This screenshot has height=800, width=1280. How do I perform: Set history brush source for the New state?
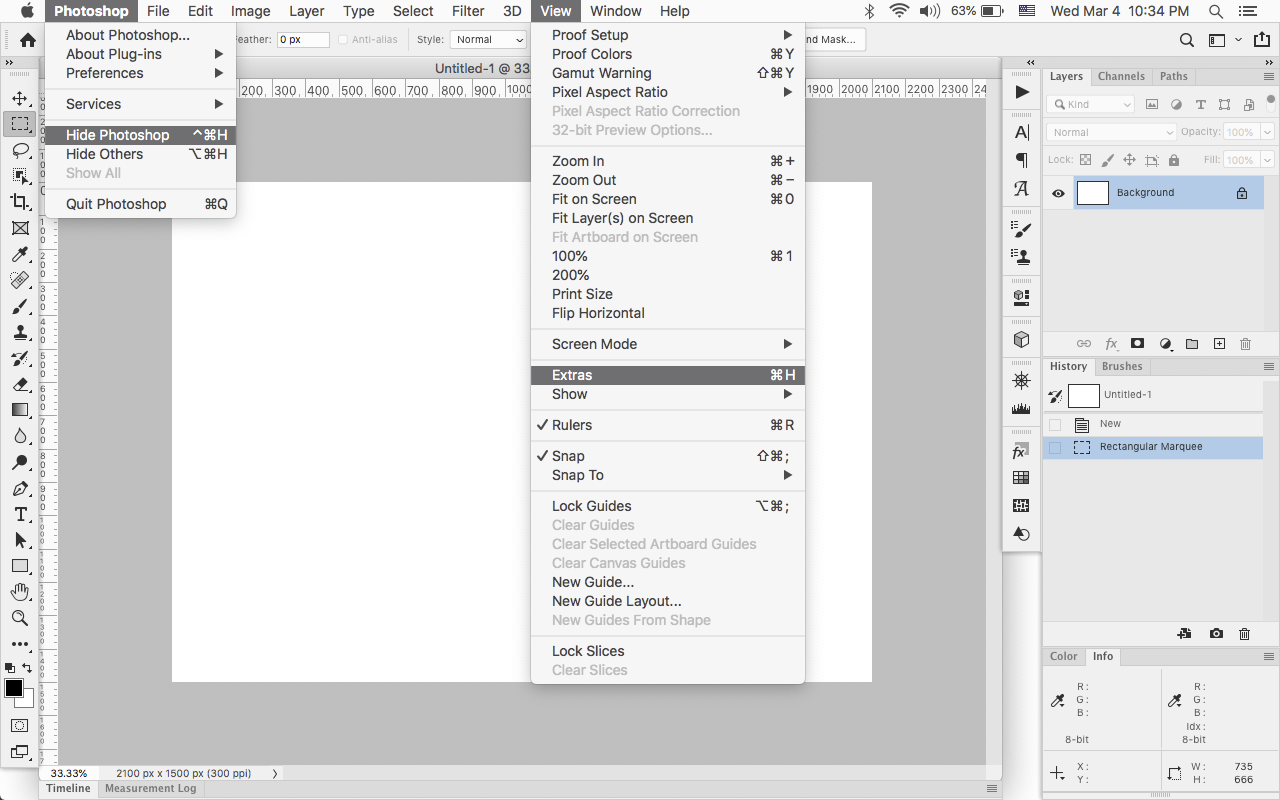pyautogui.click(x=1055, y=424)
